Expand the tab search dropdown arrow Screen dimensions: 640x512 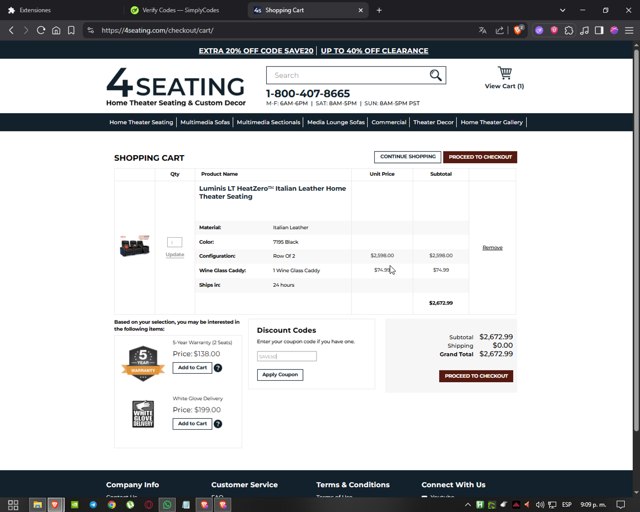[x=562, y=10]
